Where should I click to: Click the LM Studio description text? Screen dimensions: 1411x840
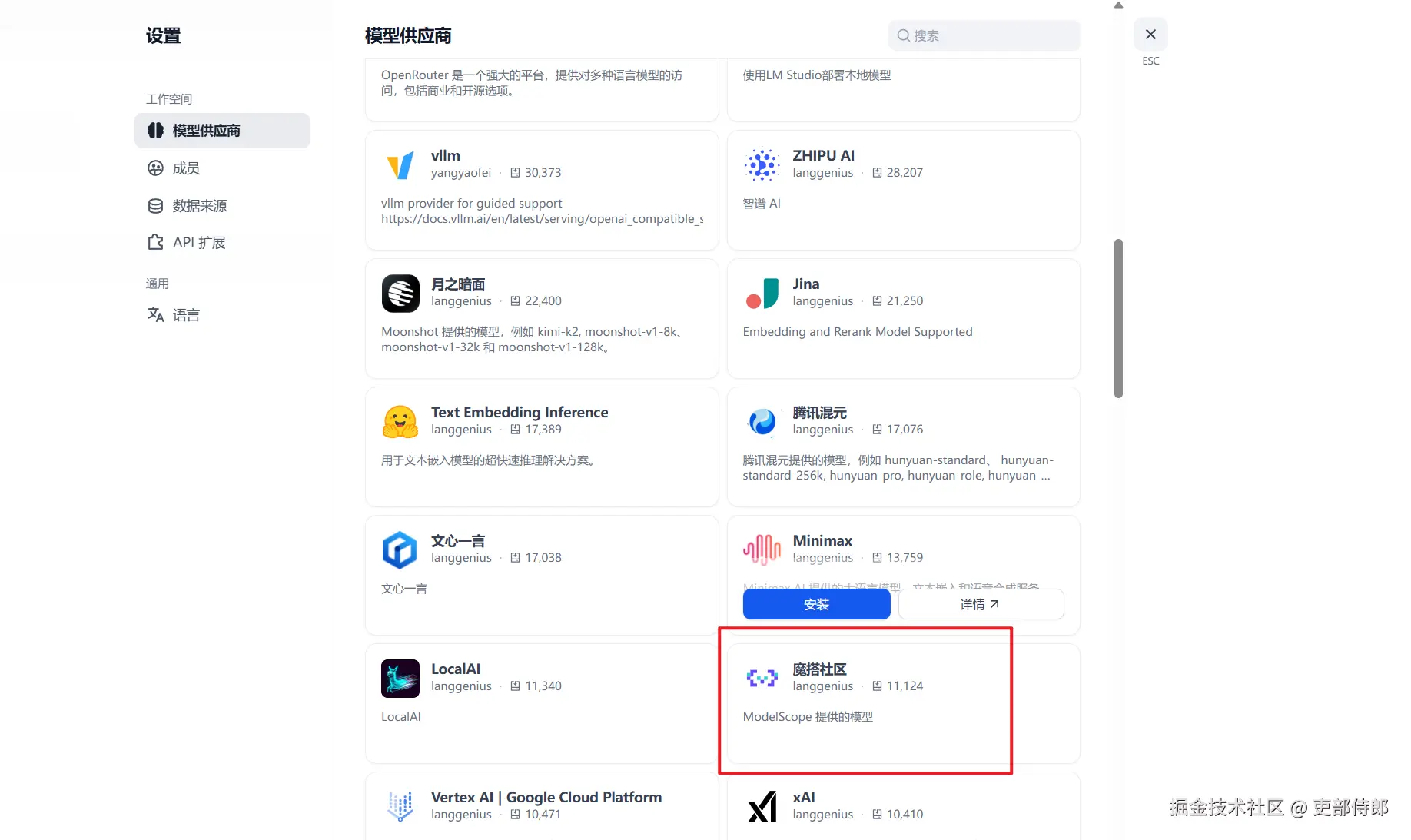[817, 75]
